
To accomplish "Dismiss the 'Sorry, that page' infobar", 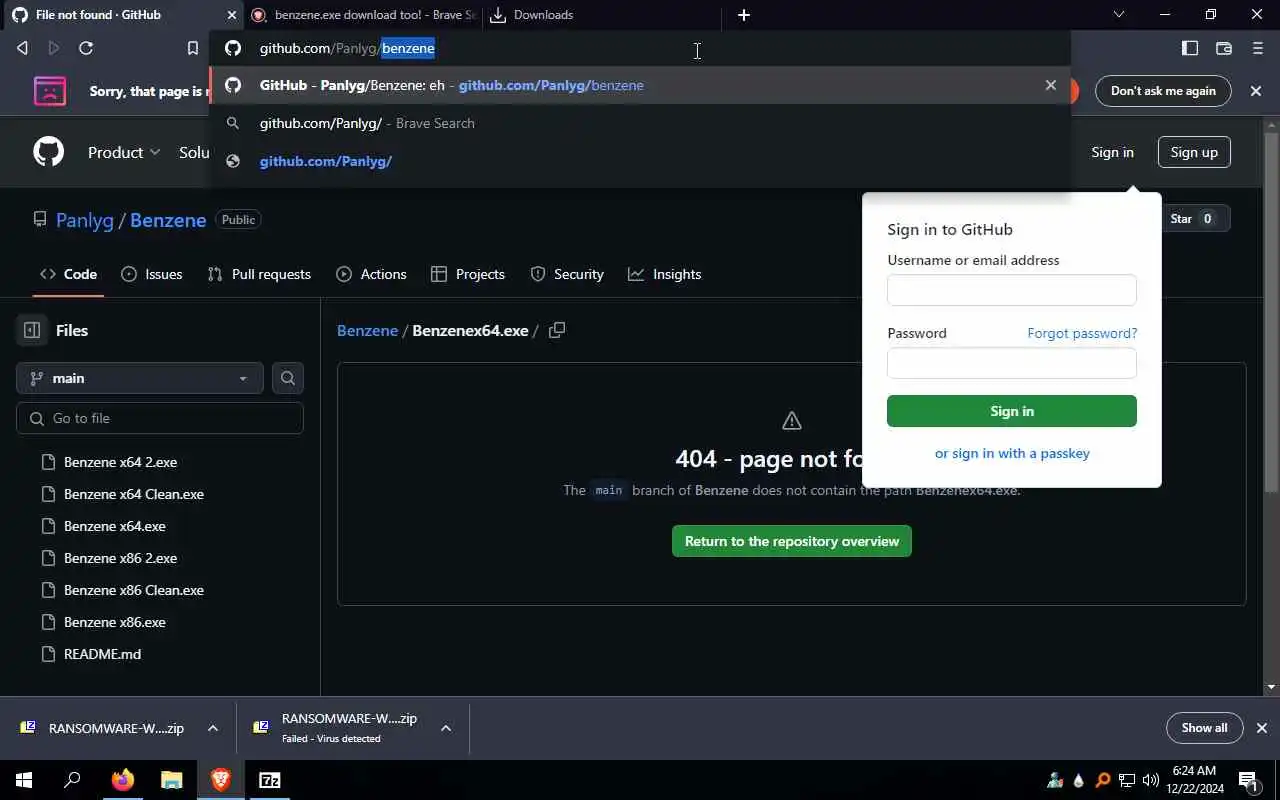I will [1256, 91].
